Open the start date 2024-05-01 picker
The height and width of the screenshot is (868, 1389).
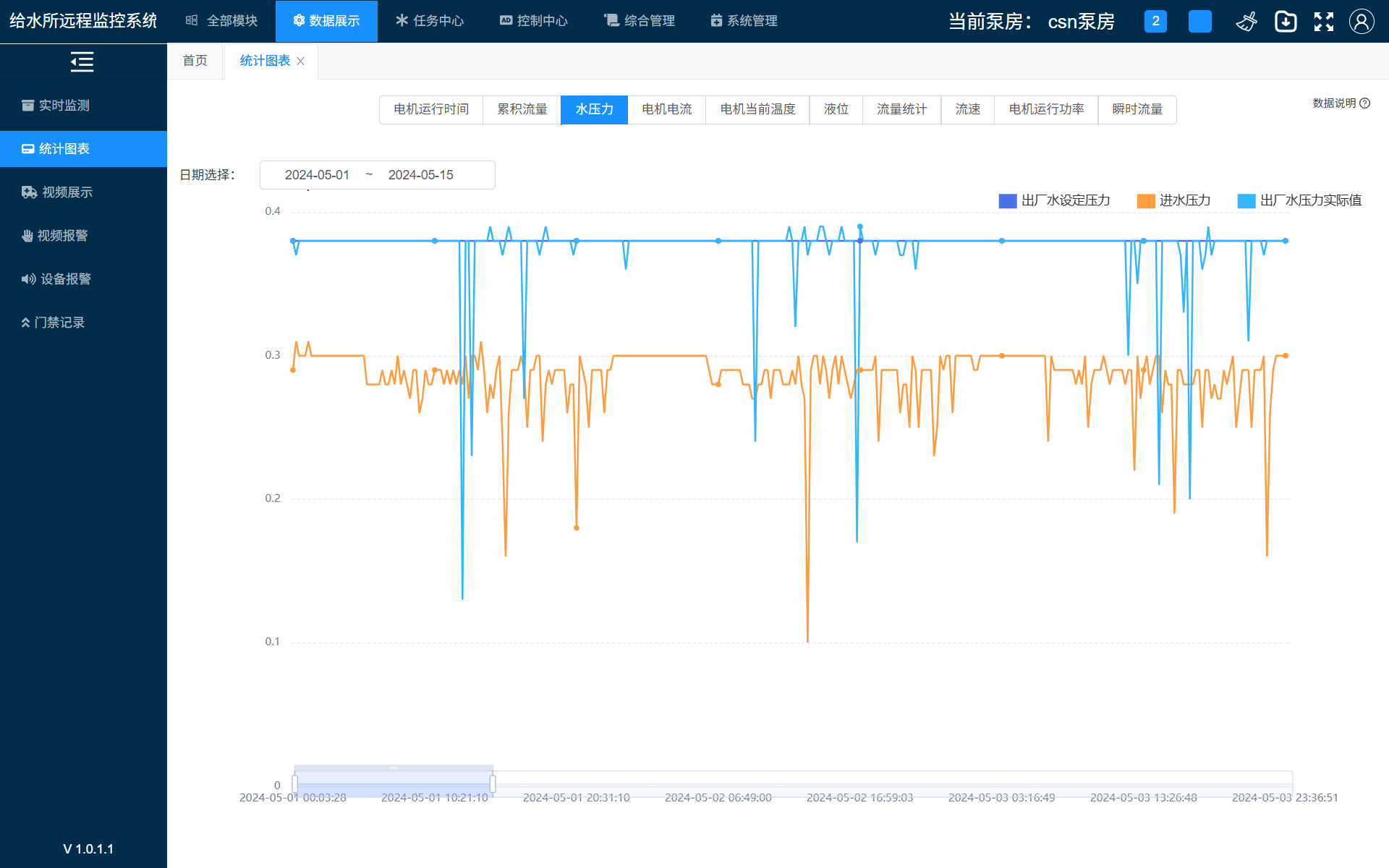click(x=317, y=175)
